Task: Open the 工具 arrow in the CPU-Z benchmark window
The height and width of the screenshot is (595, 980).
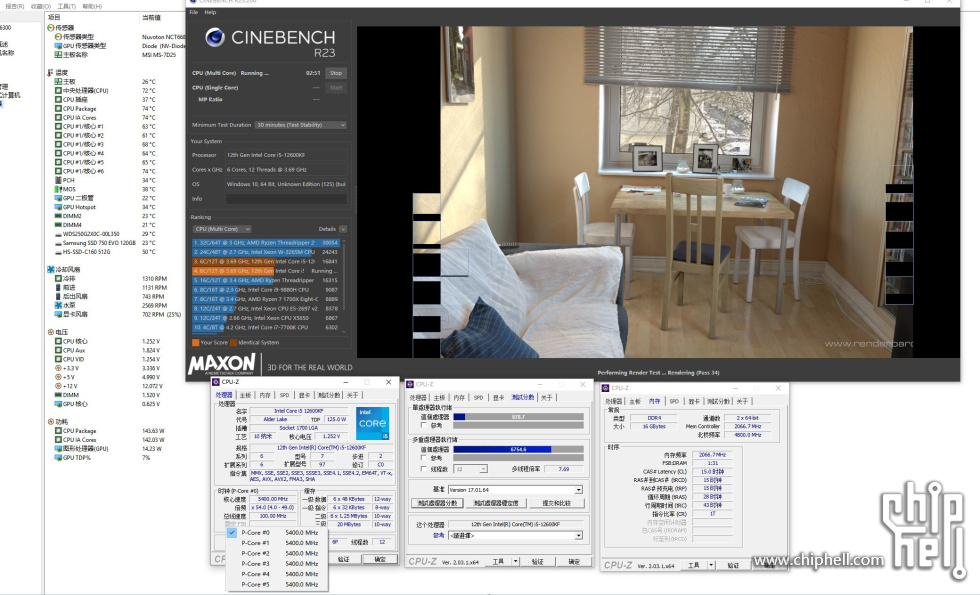Action: (x=516, y=562)
